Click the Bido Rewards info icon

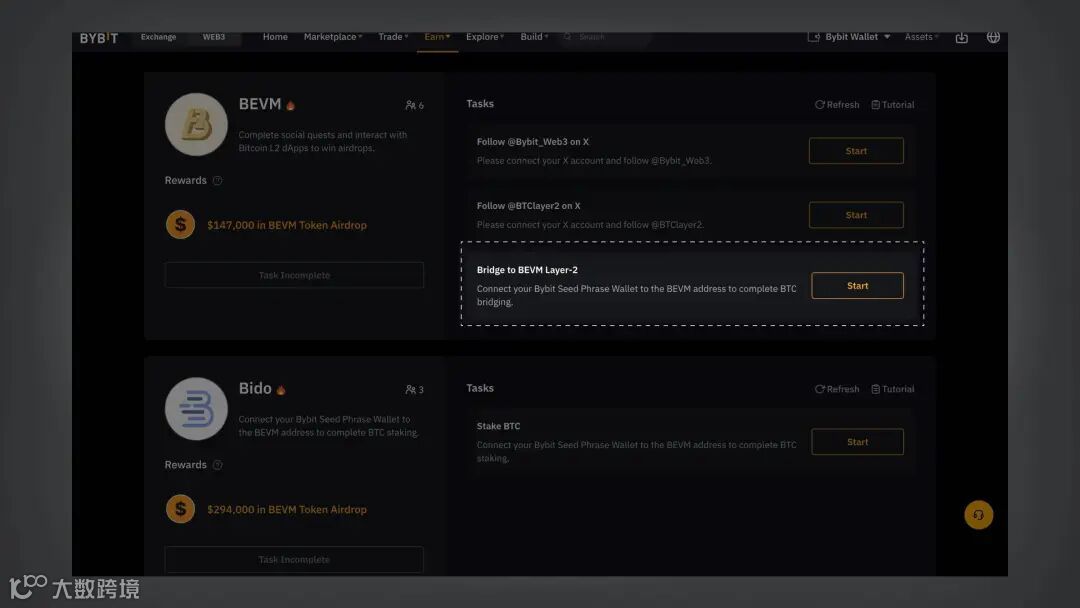(218, 465)
